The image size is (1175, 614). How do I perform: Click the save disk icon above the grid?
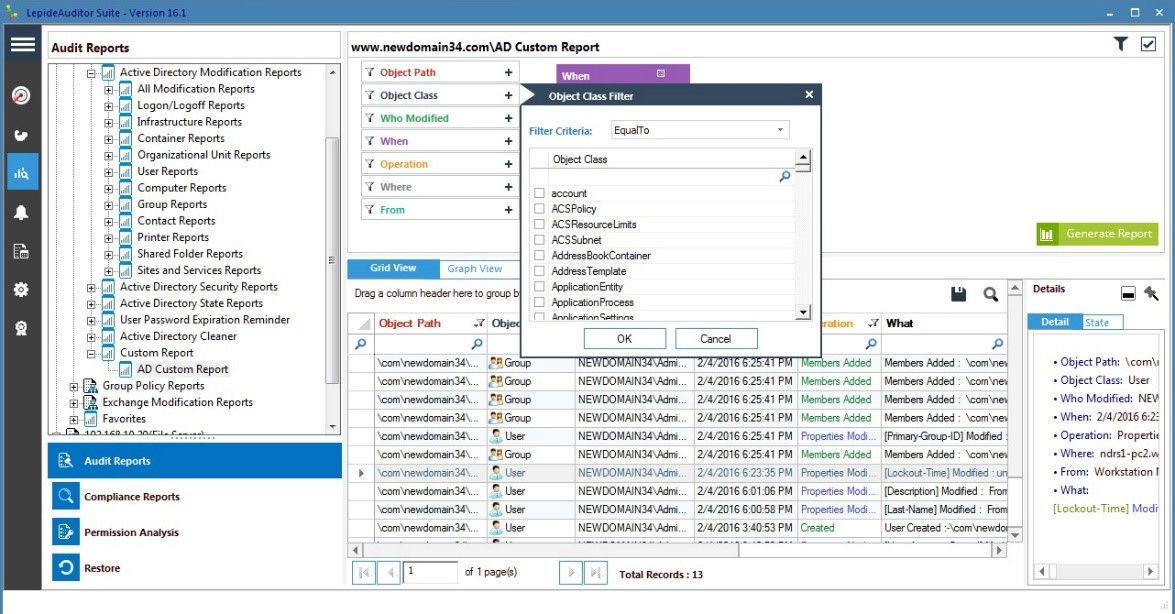point(958,294)
